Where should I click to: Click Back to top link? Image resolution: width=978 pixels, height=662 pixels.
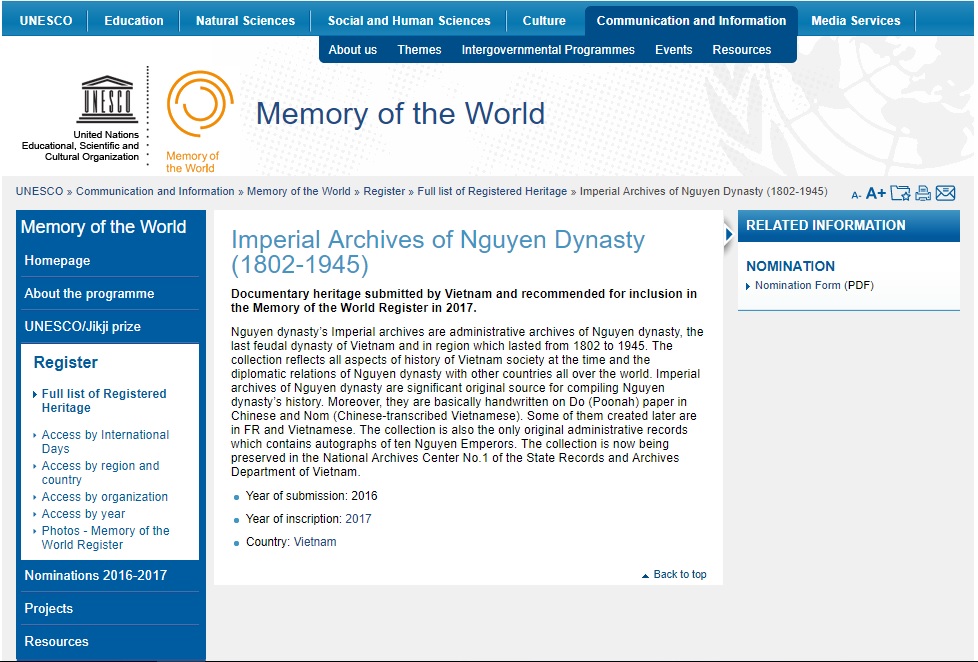coord(680,575)
